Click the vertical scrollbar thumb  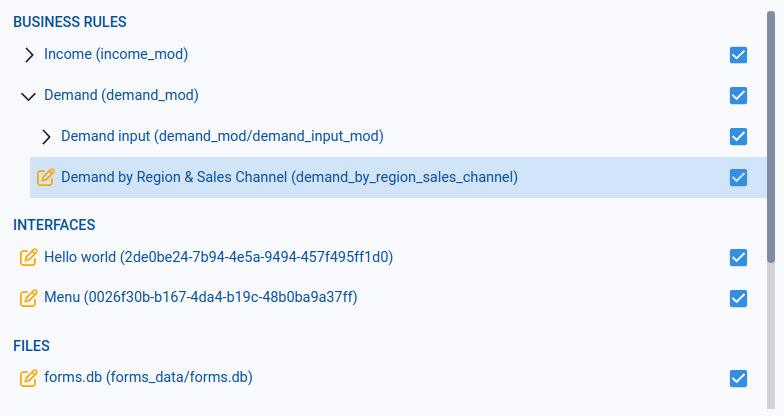point(771,120)
